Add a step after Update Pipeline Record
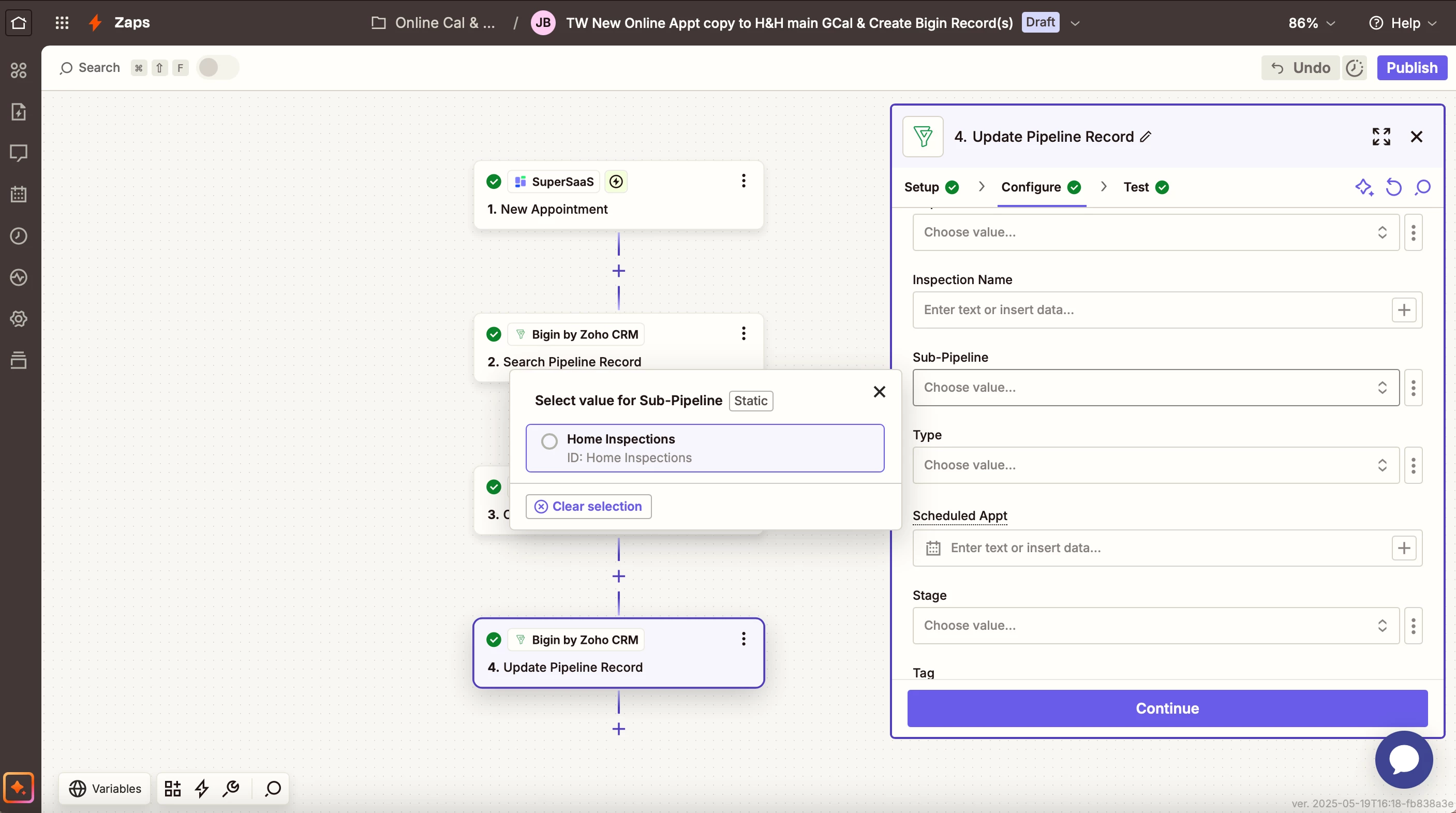The width and height of the screenshot is (1456, 813). (x=618, y=729)
